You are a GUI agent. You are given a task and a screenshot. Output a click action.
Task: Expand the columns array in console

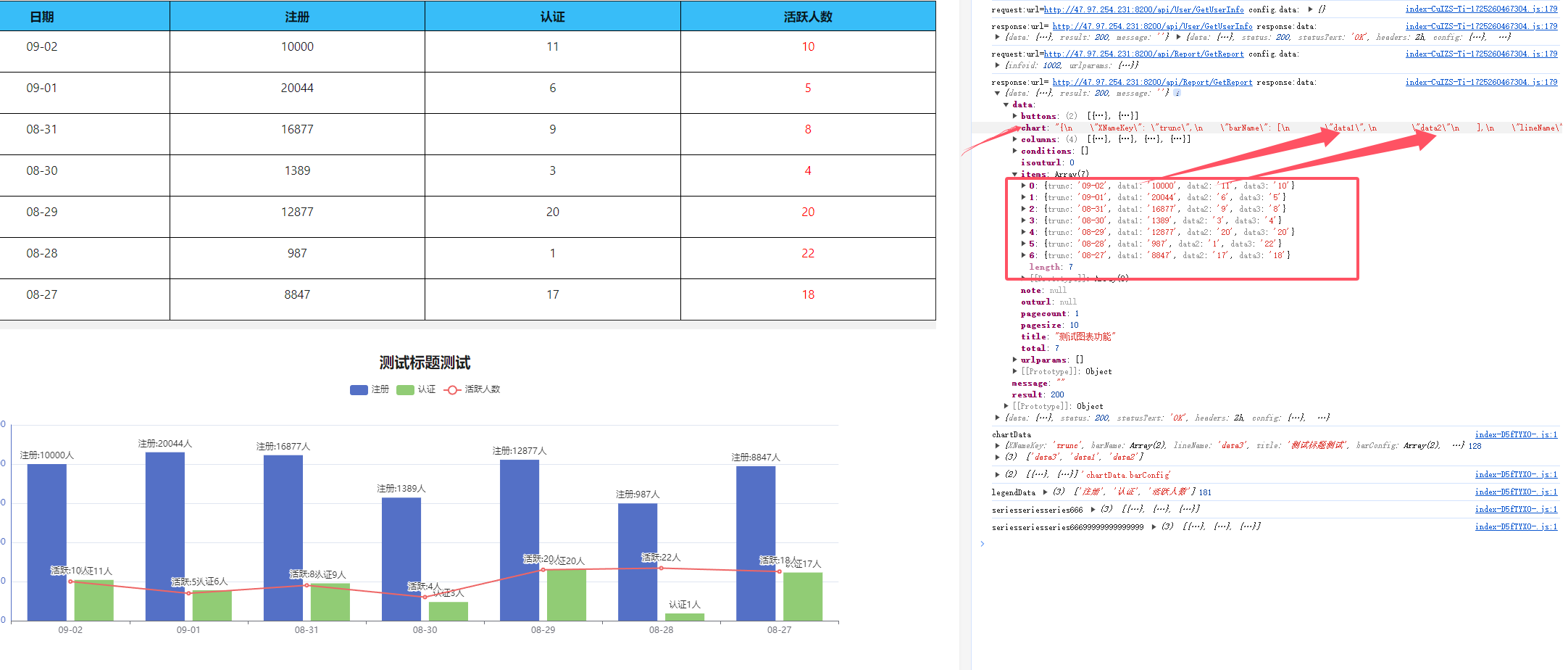pyautogui.click(x=1014, y=139)
